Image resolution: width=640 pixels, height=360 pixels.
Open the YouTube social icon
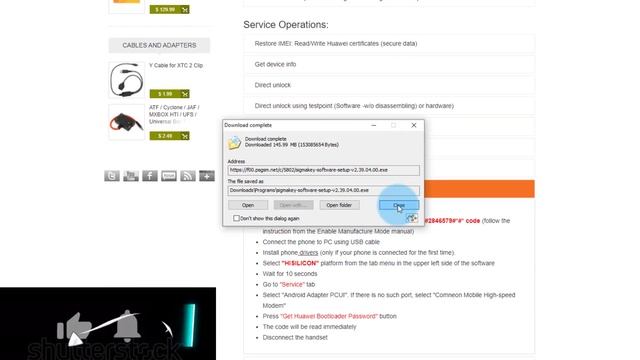(131, 176)
